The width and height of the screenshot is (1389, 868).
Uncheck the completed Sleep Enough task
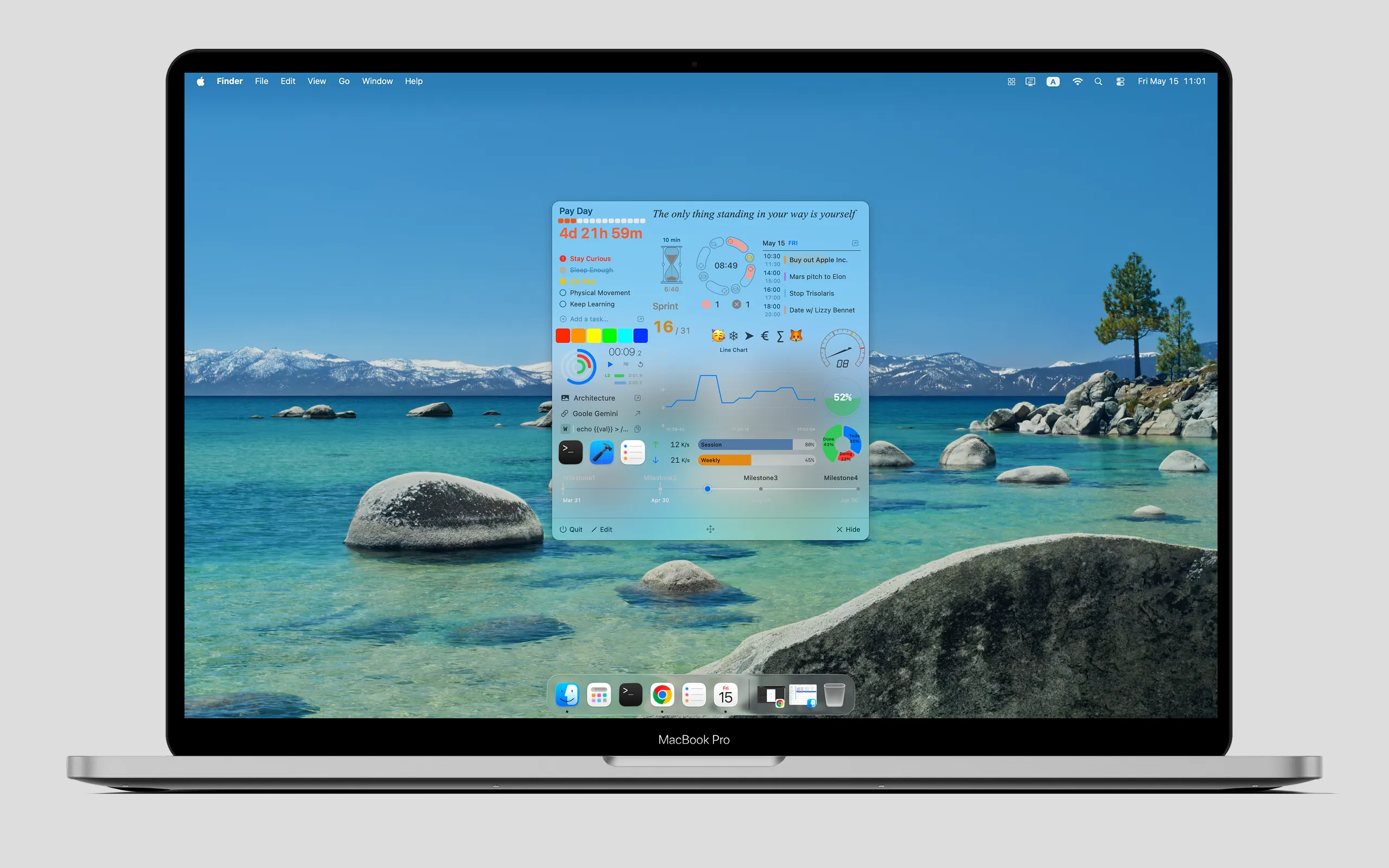tap(563, 270)
